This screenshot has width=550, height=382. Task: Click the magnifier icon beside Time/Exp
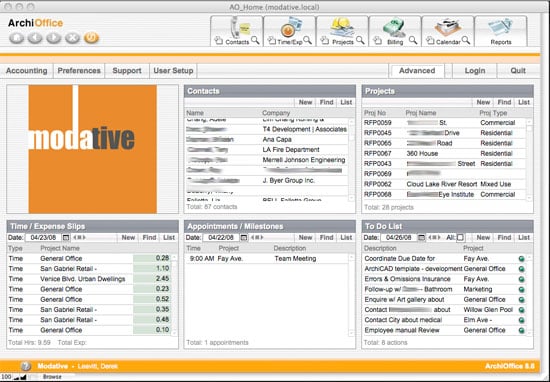click(x=308, y=40)
